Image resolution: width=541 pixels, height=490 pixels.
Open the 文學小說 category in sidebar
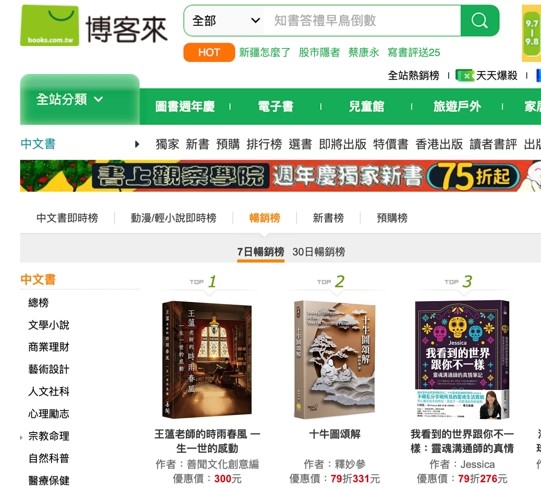point(49,325)
